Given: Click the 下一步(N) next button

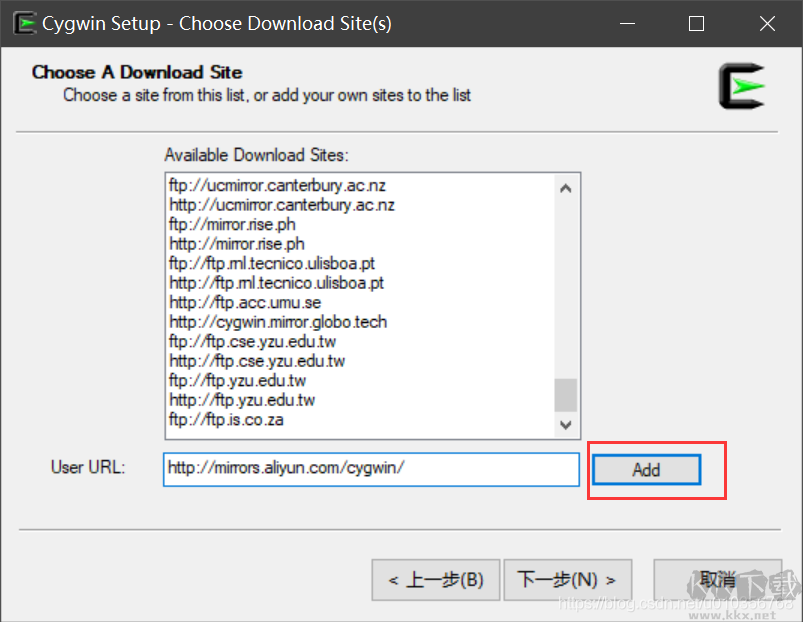Looking at the screenshot, I should pos(567,580).
